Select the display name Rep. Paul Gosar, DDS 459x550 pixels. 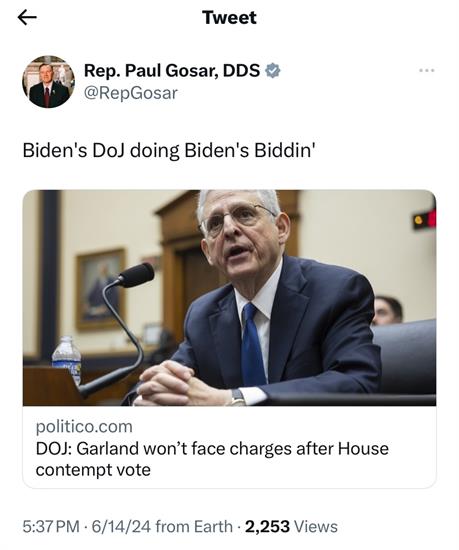[172, 71]
